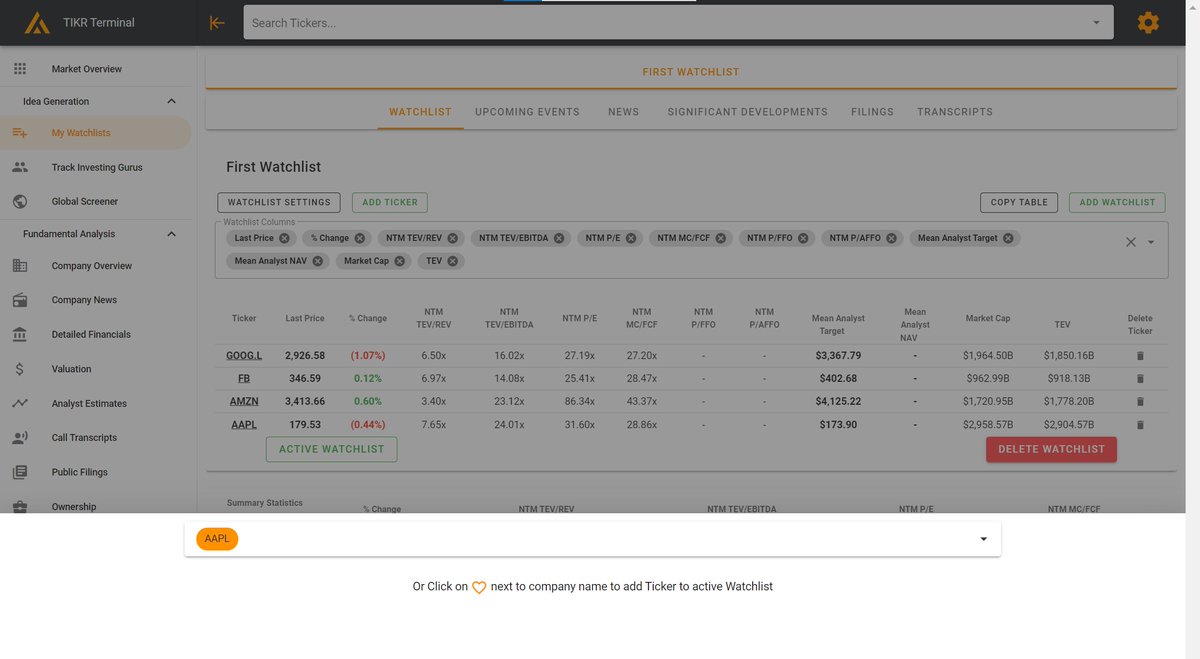Clear all watchlist columns with X

coord(1131,242)
